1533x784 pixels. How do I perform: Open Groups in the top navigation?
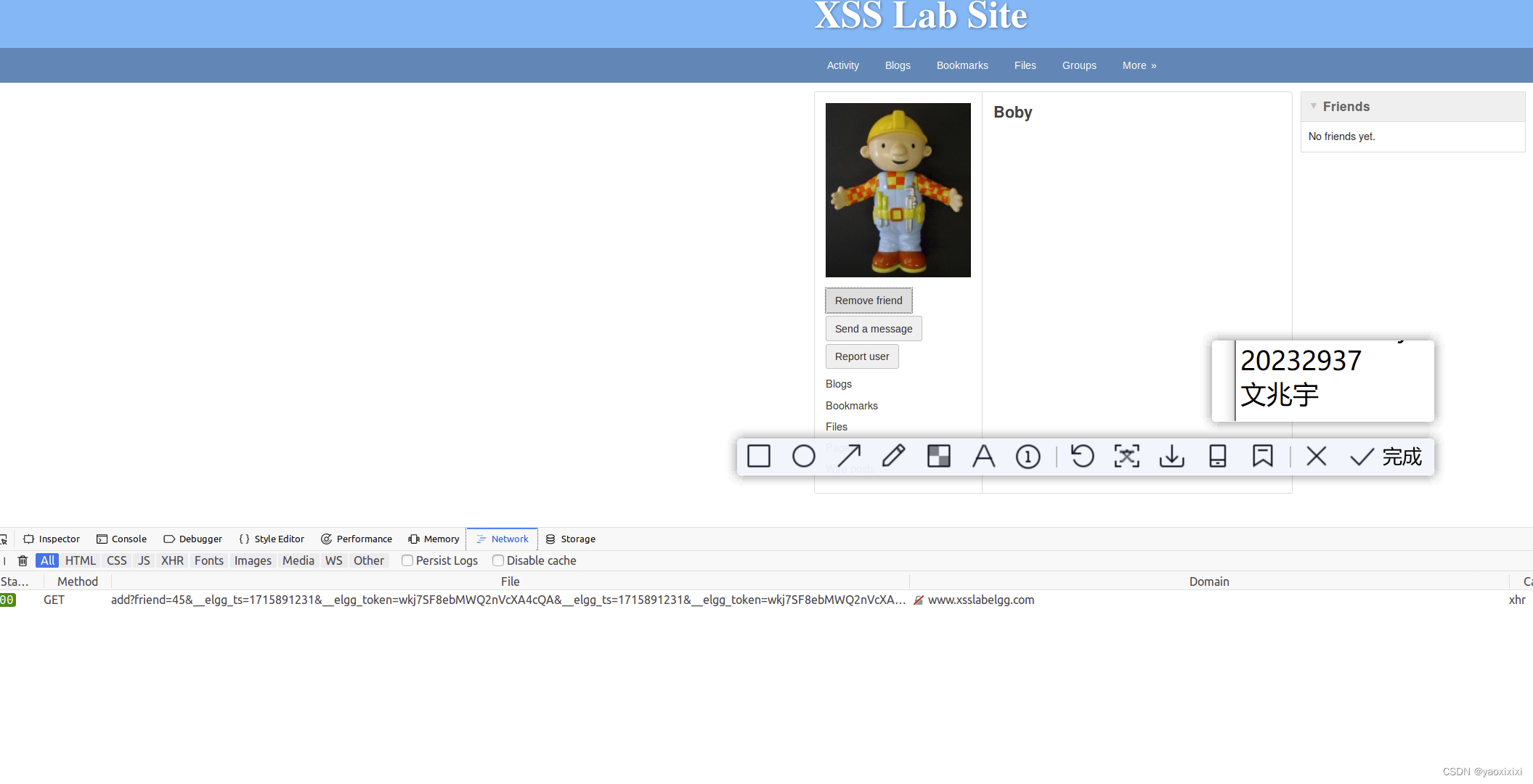[1079, 65]
